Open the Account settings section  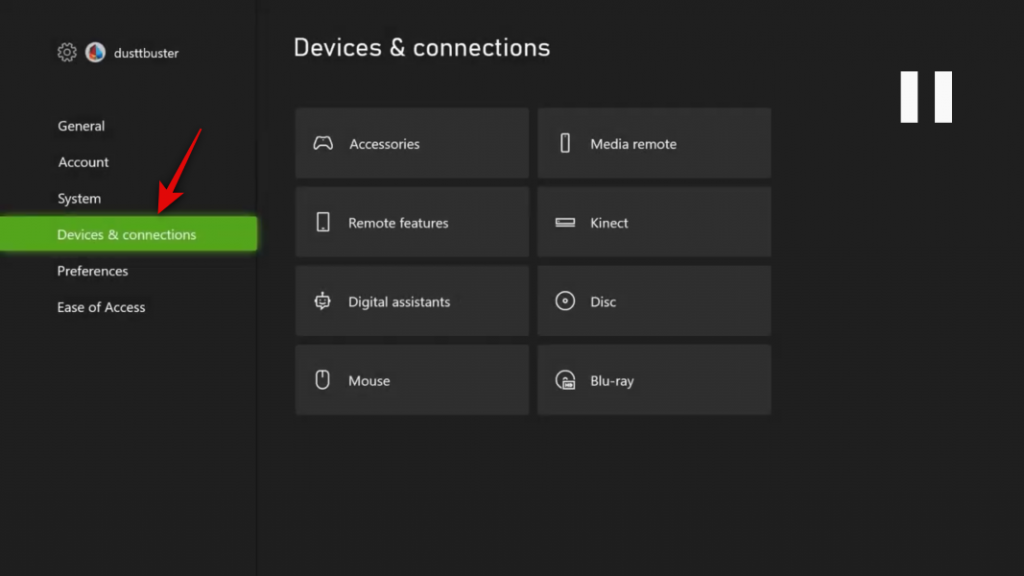[83, 162]
